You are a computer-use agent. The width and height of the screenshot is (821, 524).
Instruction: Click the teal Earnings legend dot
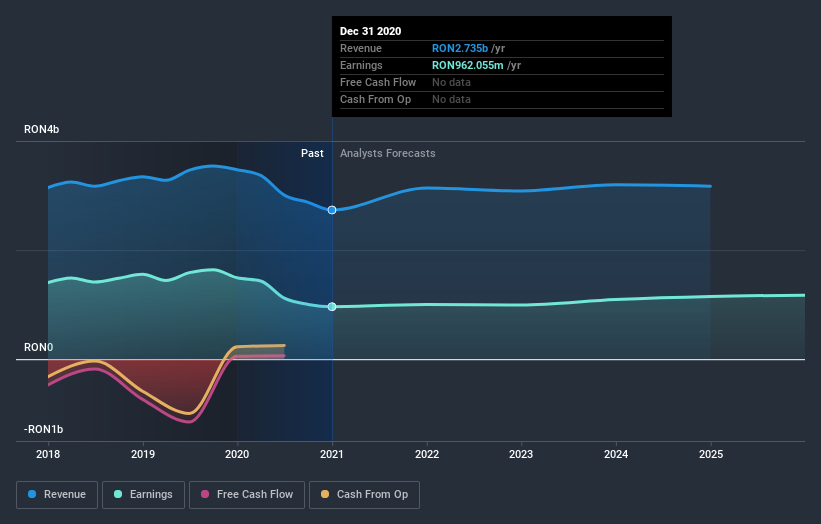[x=118, y=494]
